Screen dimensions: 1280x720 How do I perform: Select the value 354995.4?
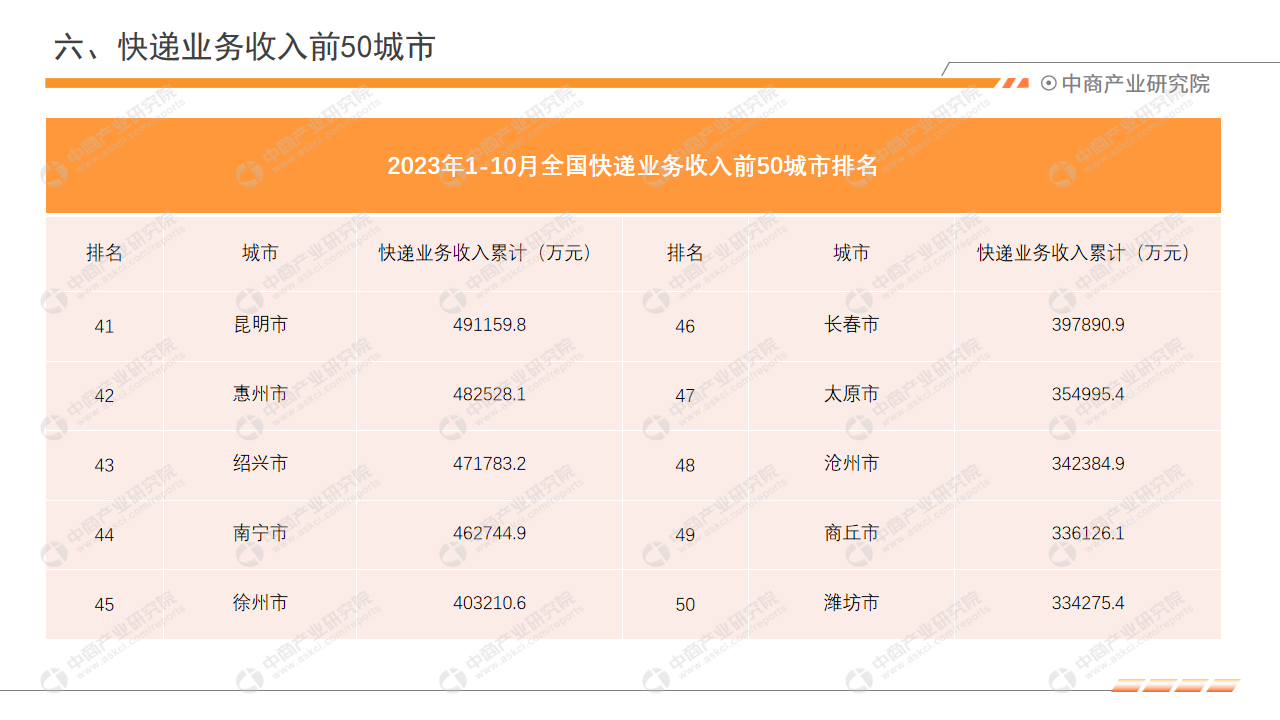click(x=1088, y=394)
